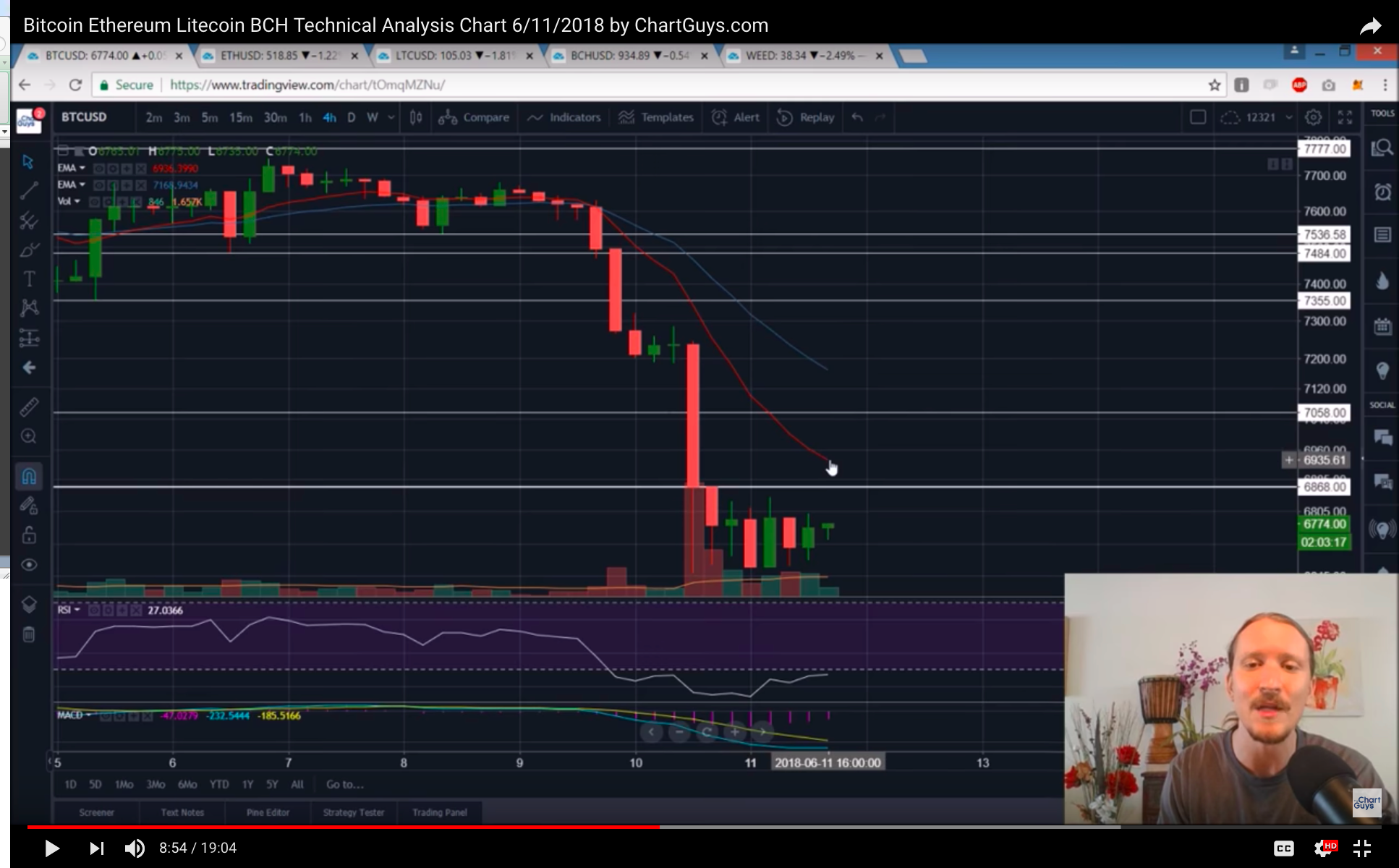Click the undo arrow in chart toolbar
This screenshot has height=868, width=1399.
click(x=857, y=117)
